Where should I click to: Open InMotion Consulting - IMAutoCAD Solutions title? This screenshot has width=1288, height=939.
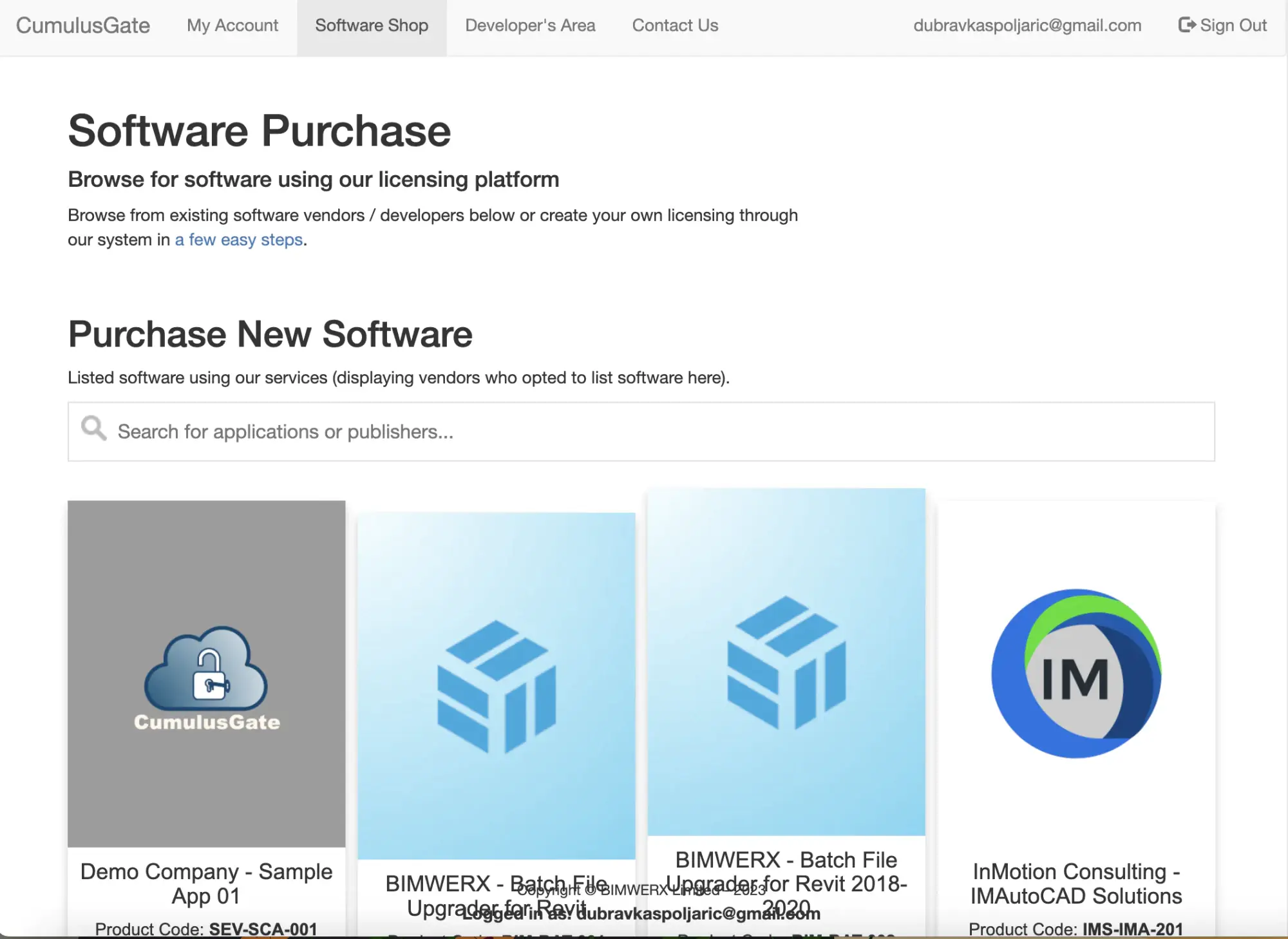point(1076,884)
